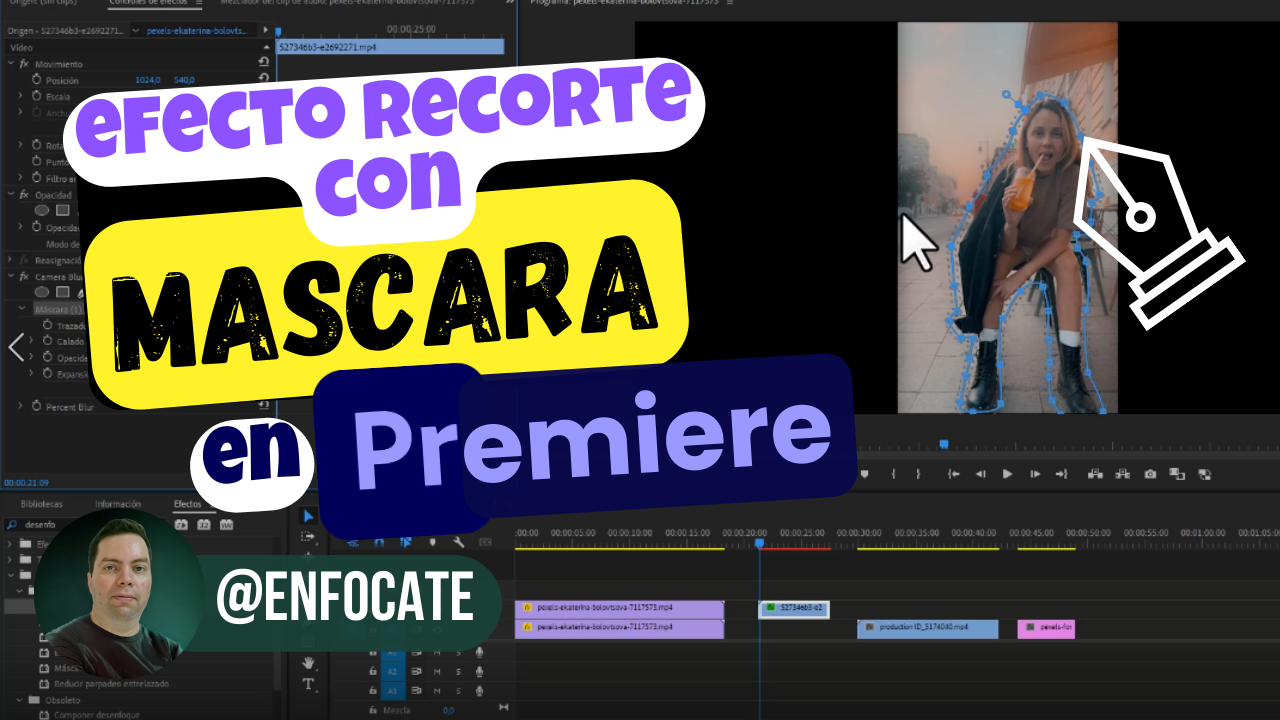The width and height of the screenshot is (1280, 720).
Task: Switch to the Efectos tab
Action: pos(187,504)
